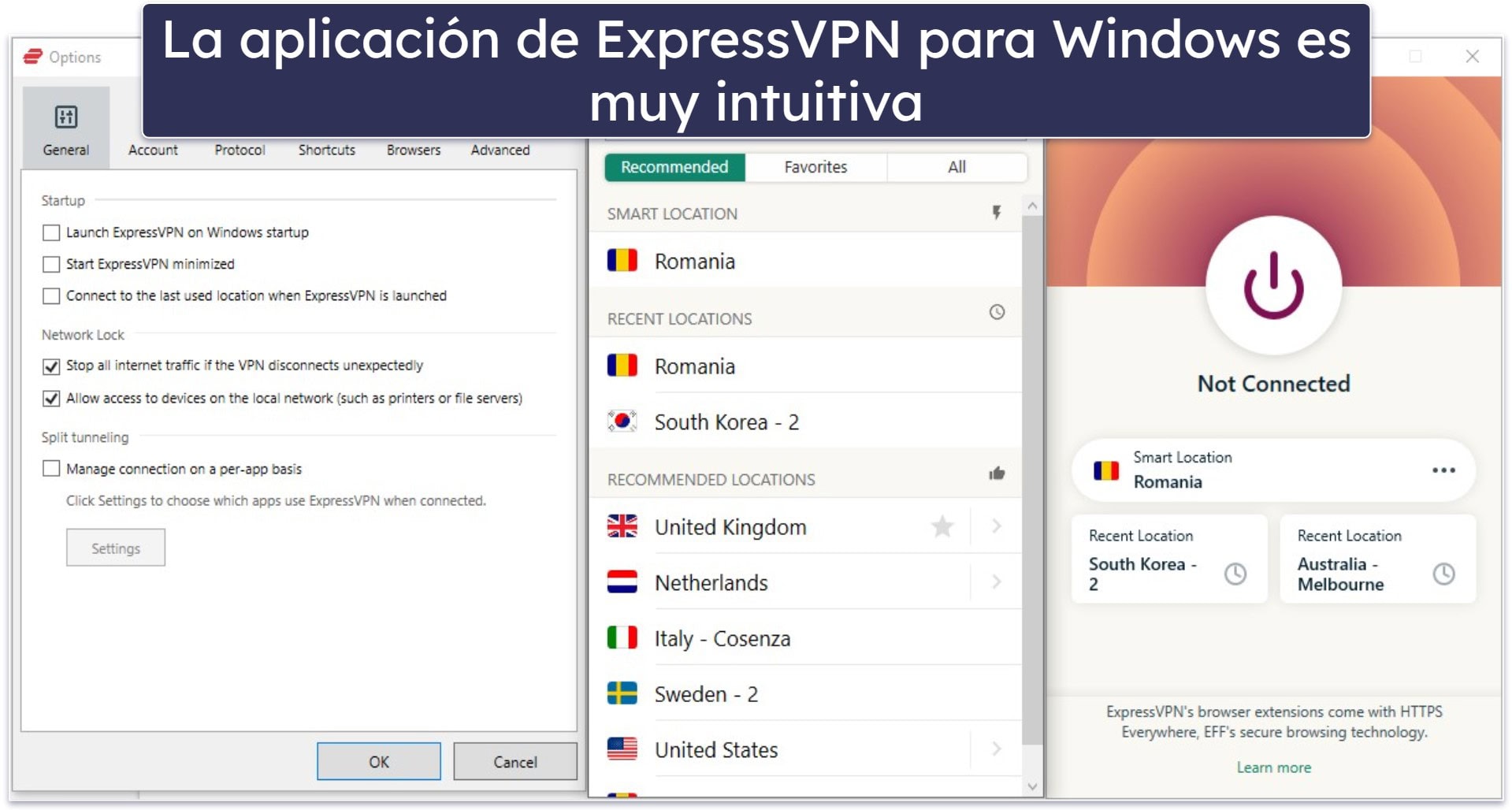Viewport: 1512px width, 810px height.
Task: Open the General options tab icon
Action: (66, 117)
